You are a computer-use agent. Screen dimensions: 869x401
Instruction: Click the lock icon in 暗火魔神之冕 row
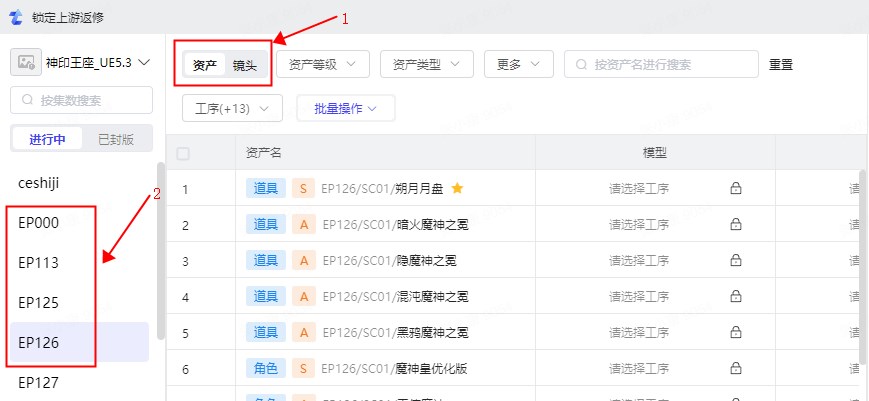pos(735,224)
